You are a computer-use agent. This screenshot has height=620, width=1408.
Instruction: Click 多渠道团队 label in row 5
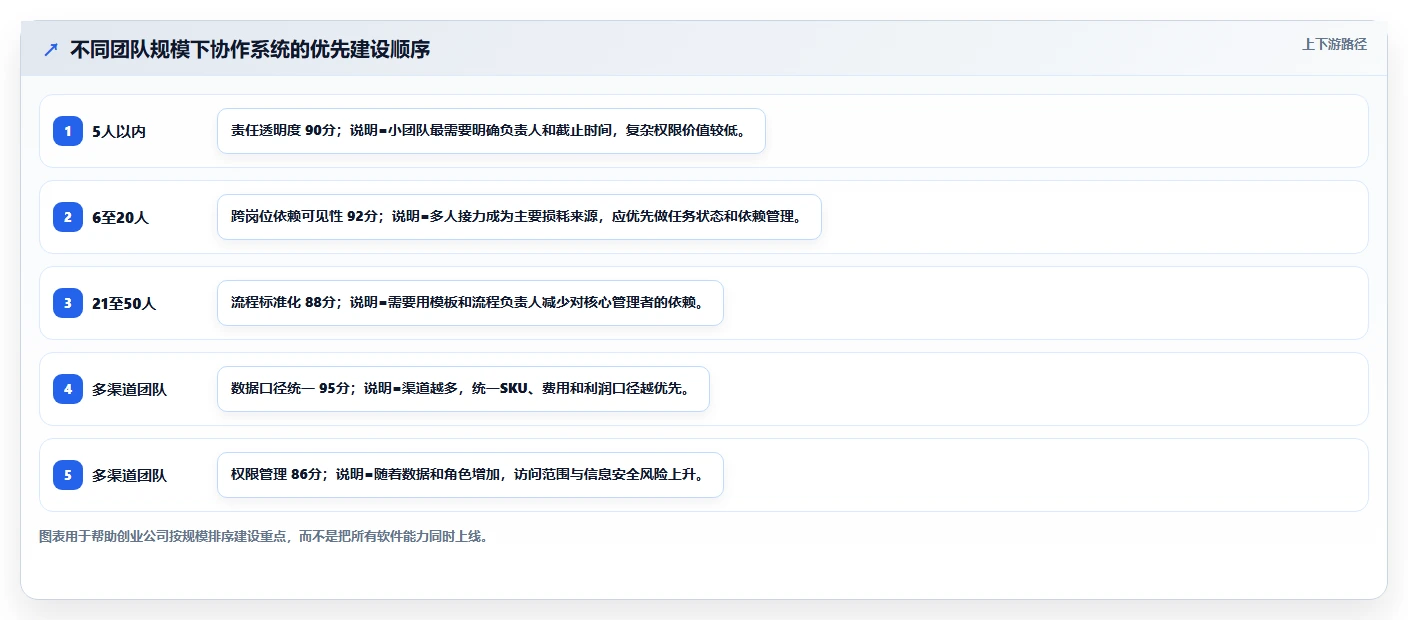pos(129,475)
